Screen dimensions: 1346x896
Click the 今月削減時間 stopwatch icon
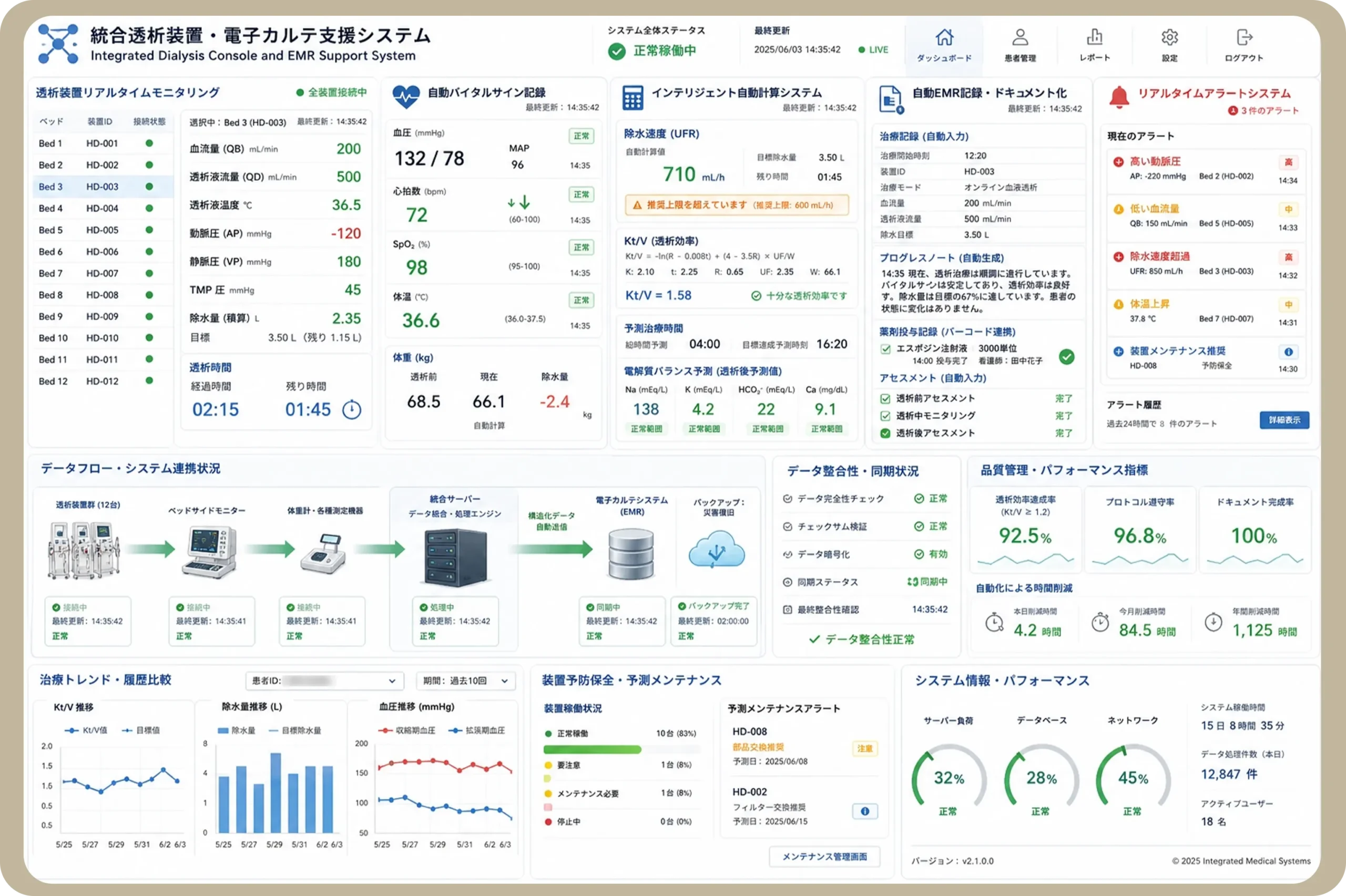point(1099,622)
